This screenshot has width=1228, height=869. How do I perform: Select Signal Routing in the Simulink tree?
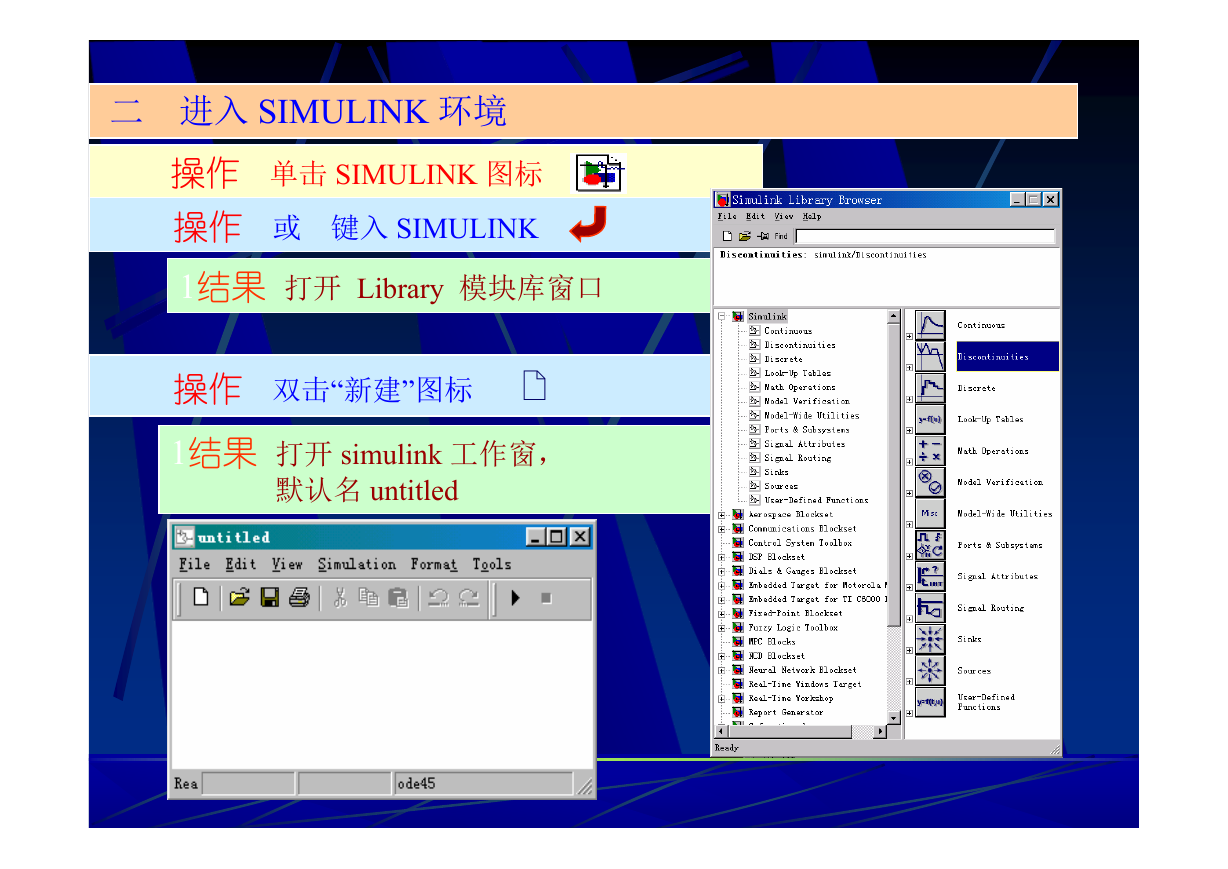click(798, 458)
